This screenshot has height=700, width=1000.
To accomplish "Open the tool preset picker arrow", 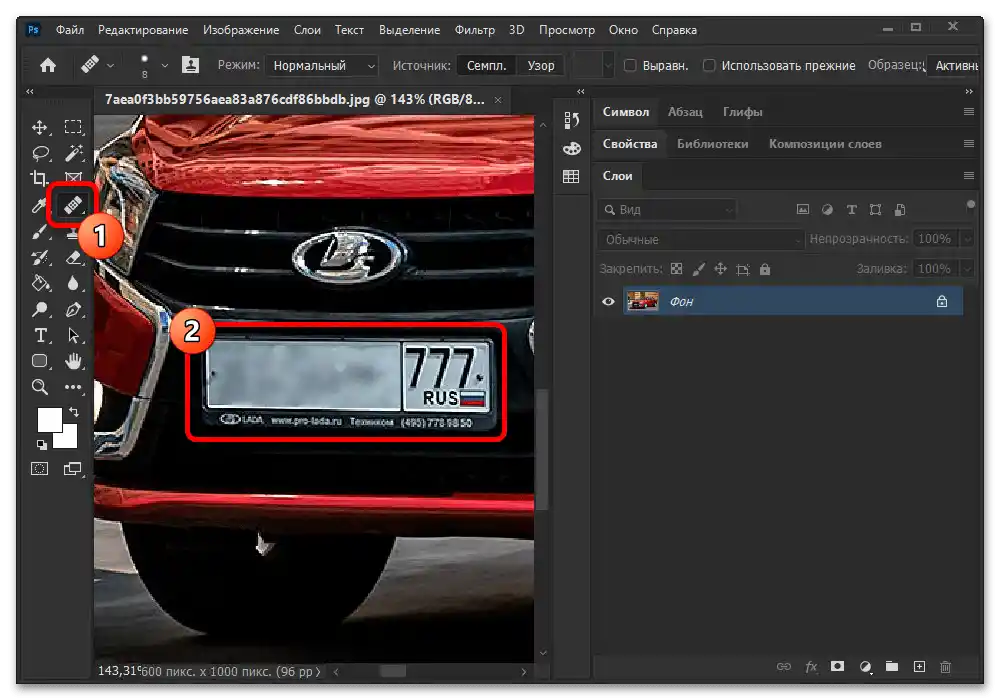I will click(x=110, y=66).
